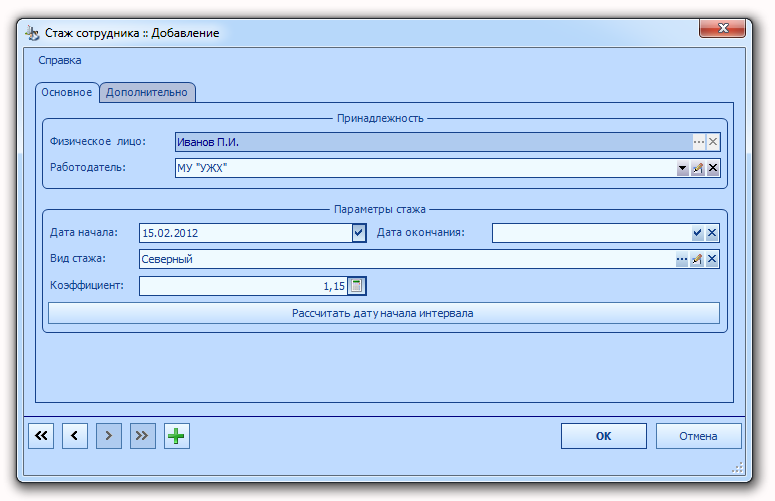Click the resize grip in window corner

(737, 468)
